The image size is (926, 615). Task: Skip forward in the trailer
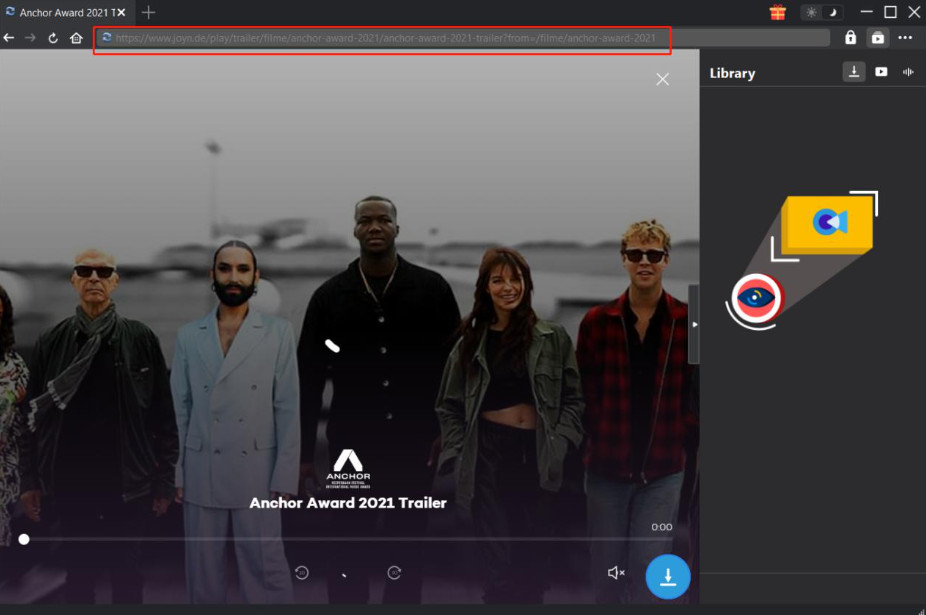point(394,572)
